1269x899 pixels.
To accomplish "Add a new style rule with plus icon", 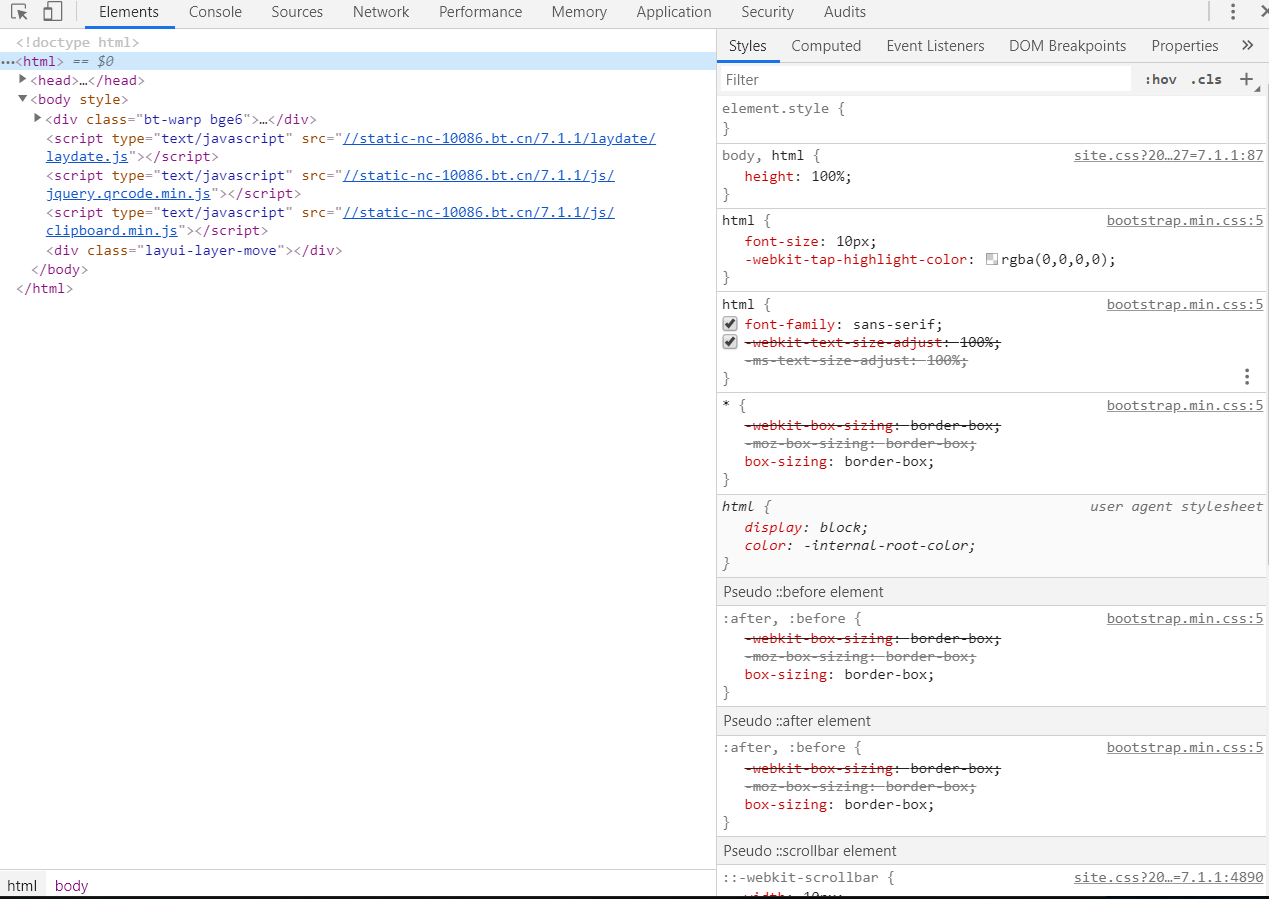I will point(1246,79).
